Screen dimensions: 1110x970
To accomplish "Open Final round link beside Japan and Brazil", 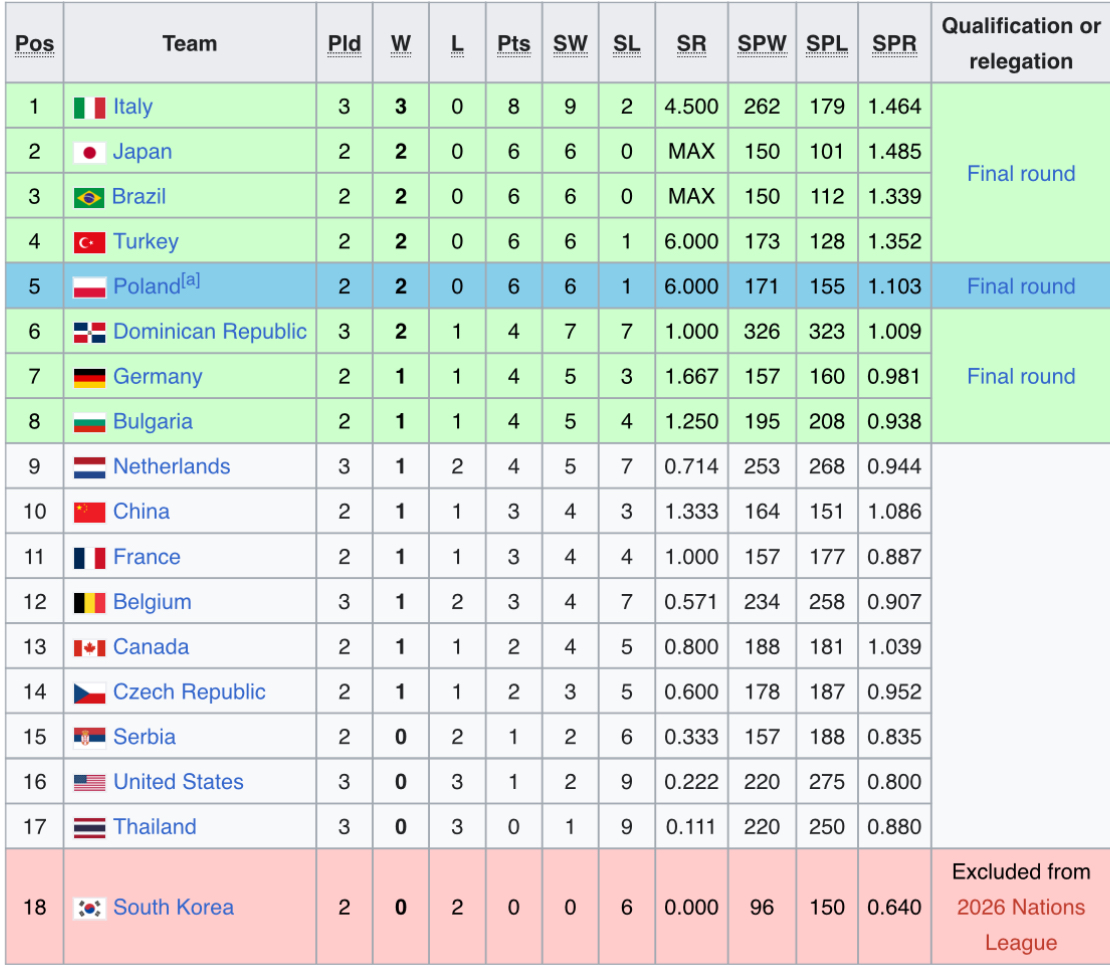I will point(1020,174).
